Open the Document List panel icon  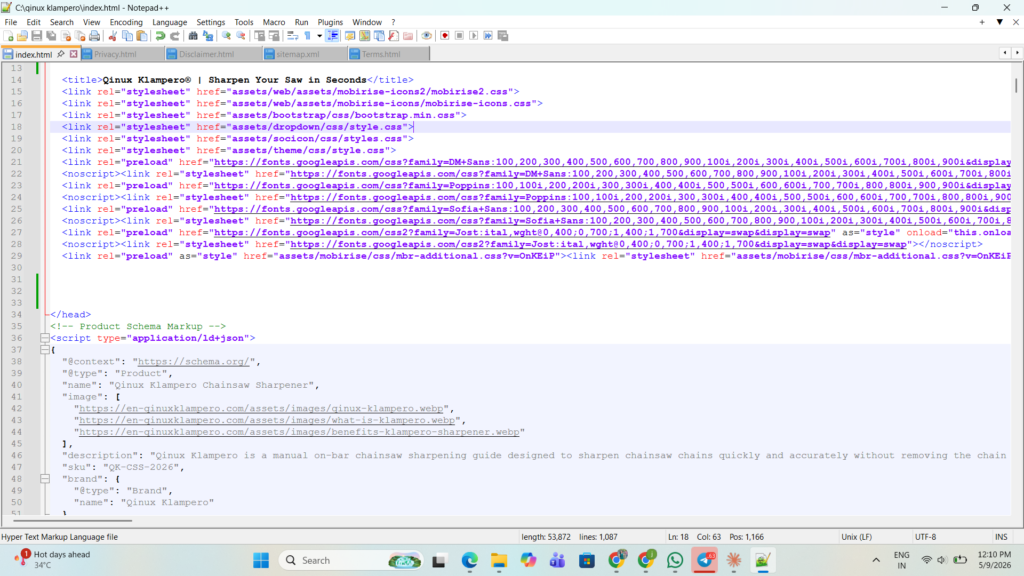pyautogui.click(x=379, y=36)
